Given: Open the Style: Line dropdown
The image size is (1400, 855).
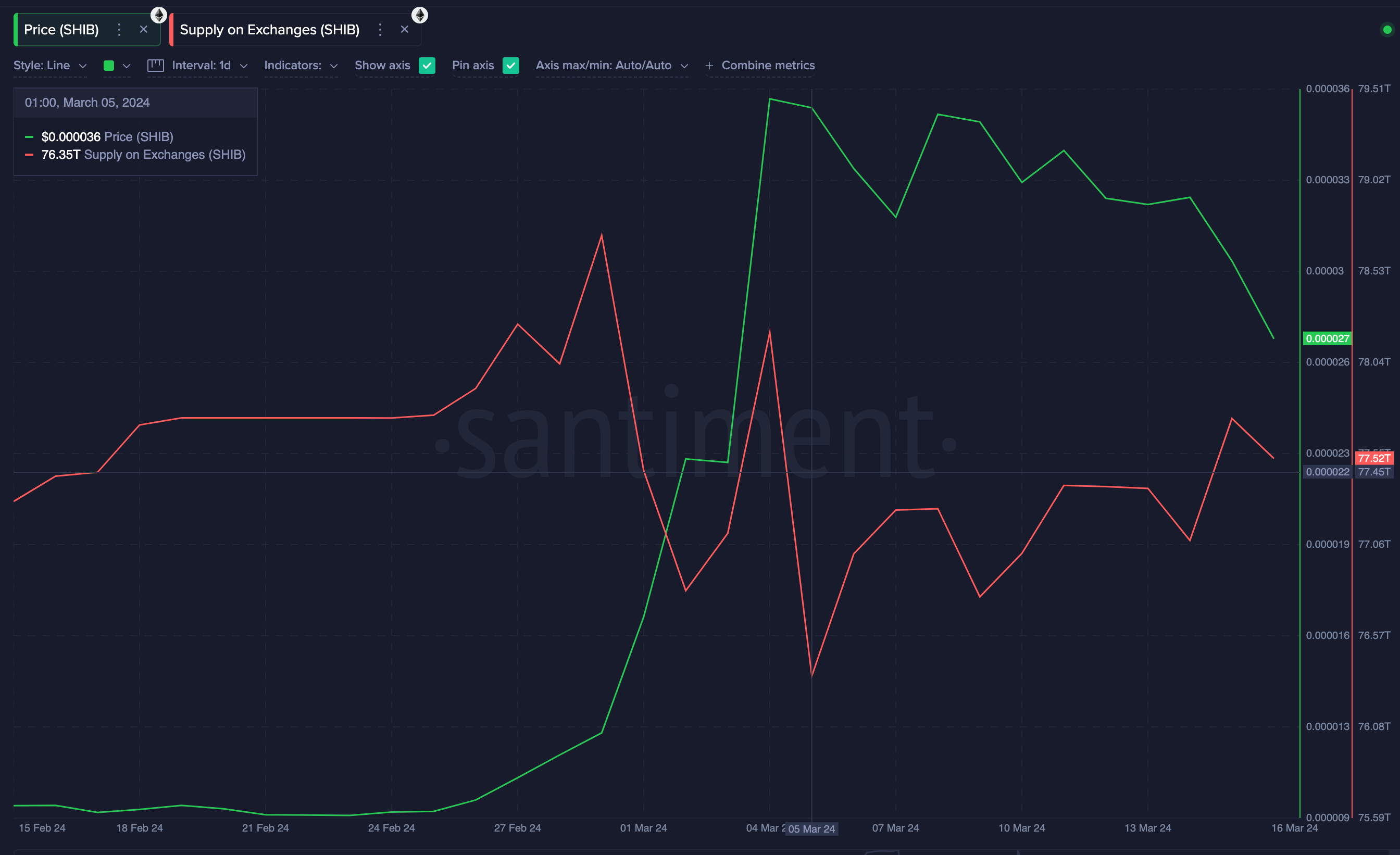Looking at the screenshot, I should [x=50, y=65].
